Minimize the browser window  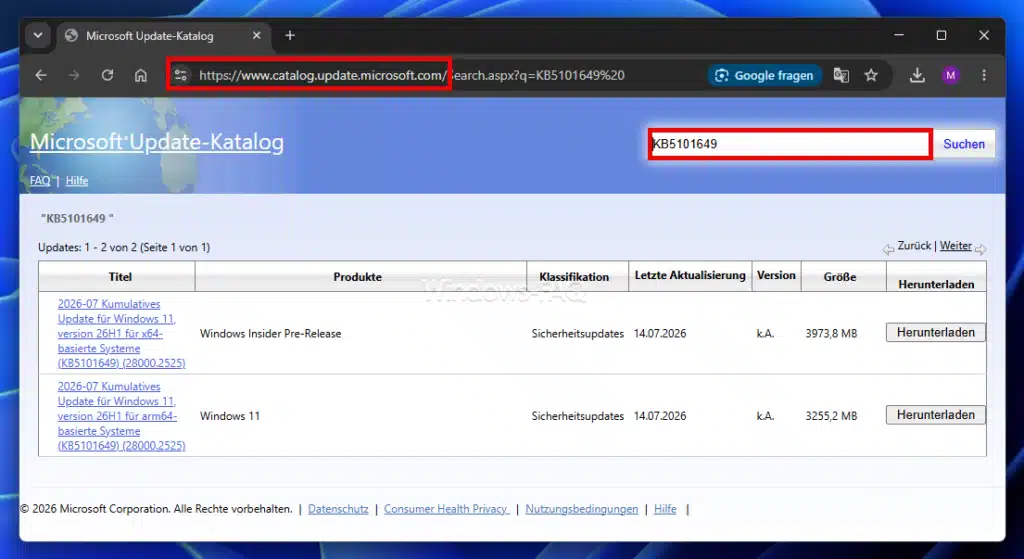pos(899,35)
